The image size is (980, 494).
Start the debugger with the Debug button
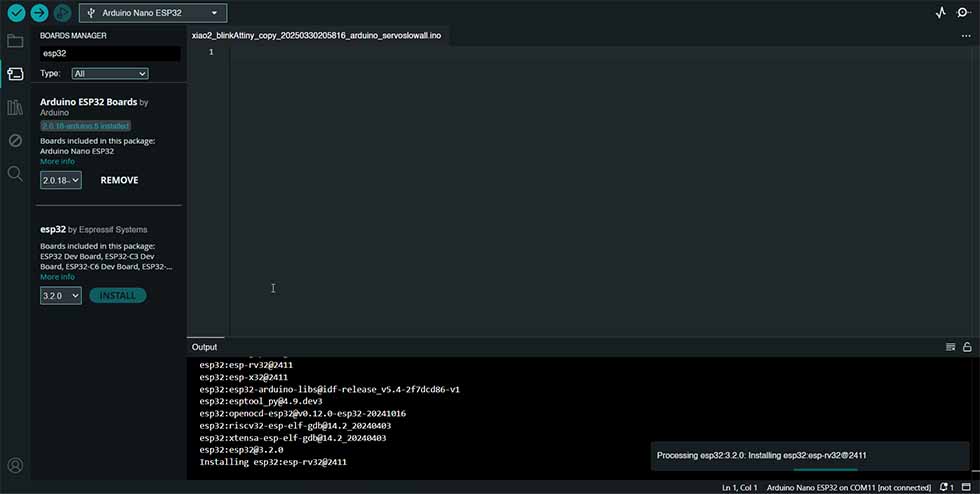pos(62,13)
